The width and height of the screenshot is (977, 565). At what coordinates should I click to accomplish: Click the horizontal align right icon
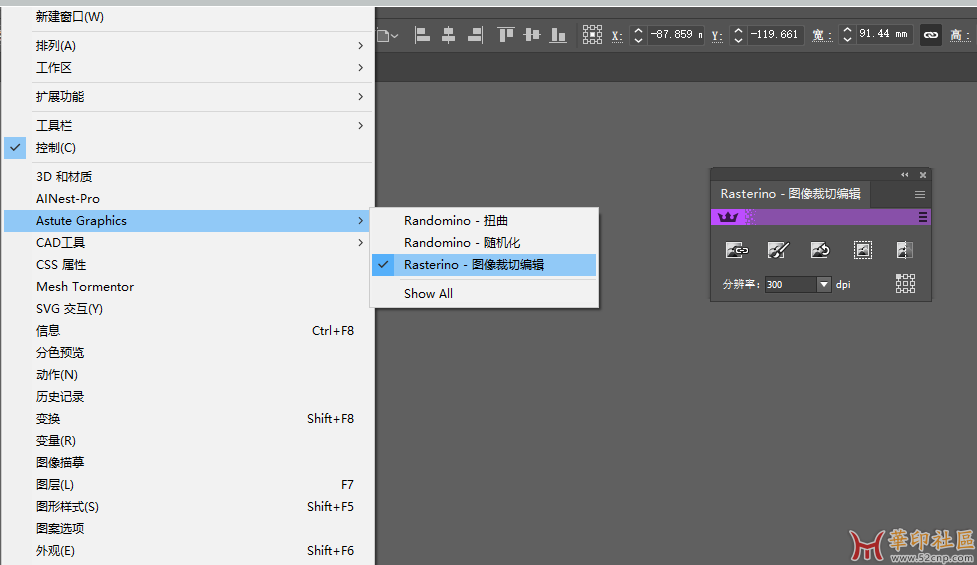pos(475,35)
